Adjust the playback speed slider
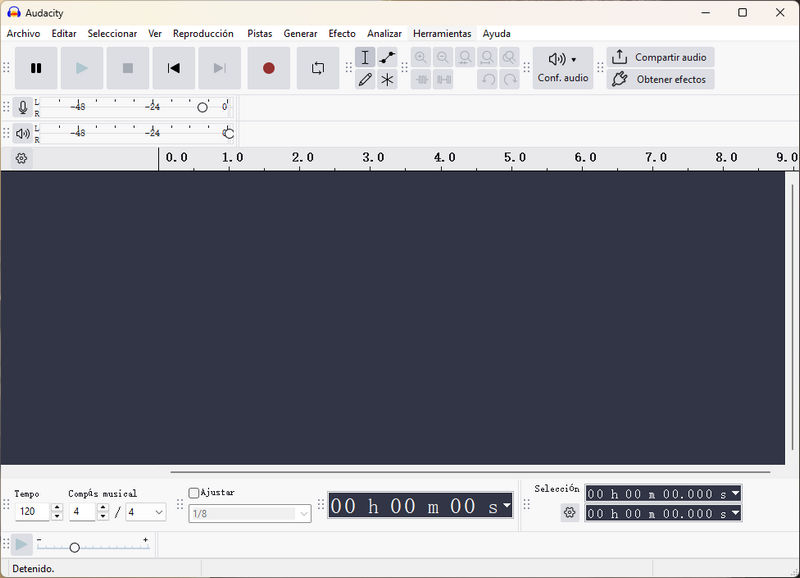 [74, 547]
